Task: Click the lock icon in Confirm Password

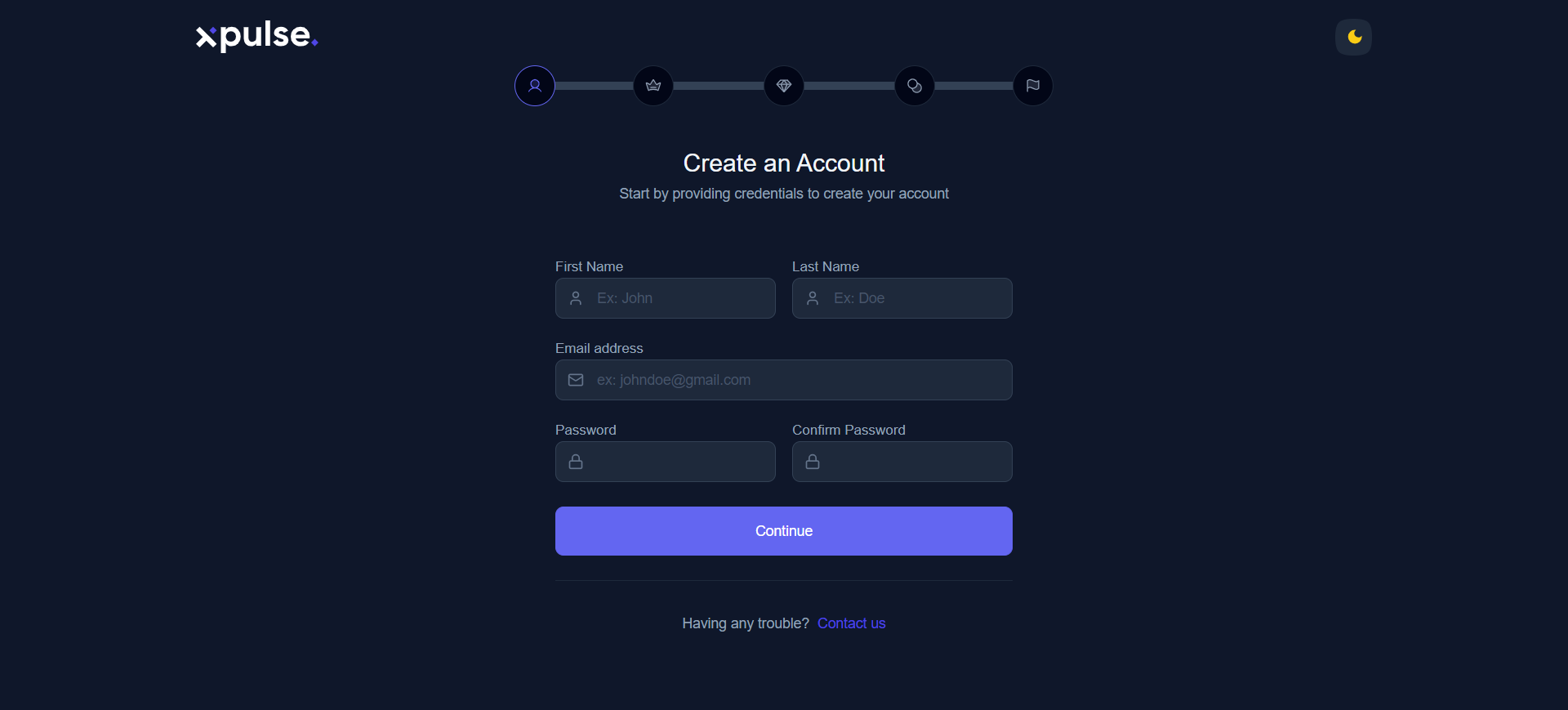Action: coord(813,462)
